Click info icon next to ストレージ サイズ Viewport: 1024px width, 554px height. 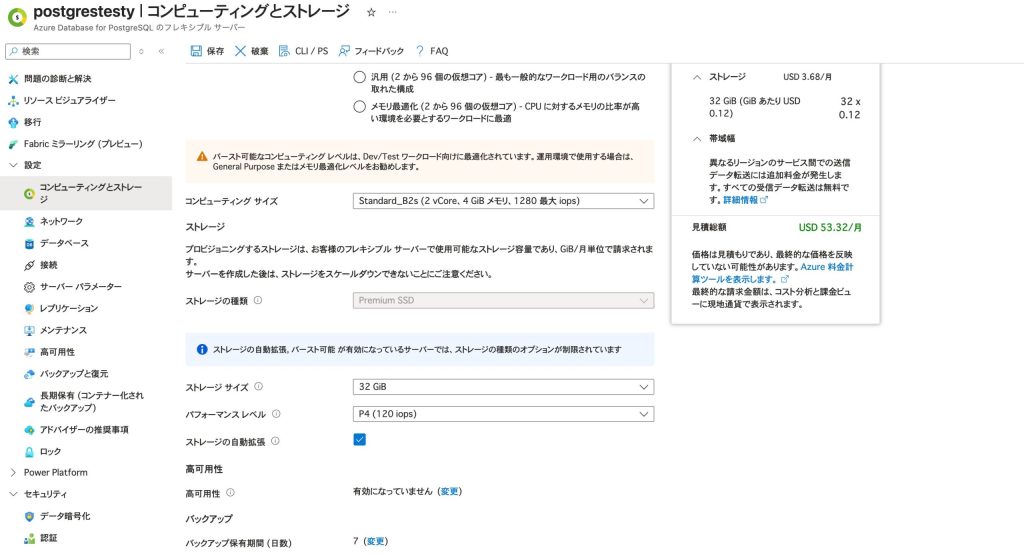(258, 387)
